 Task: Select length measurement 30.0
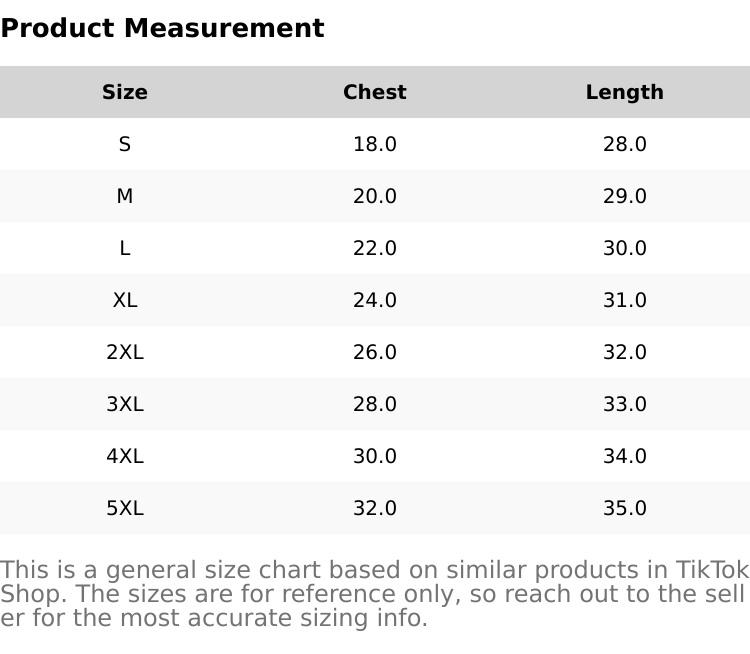point(625,248)
